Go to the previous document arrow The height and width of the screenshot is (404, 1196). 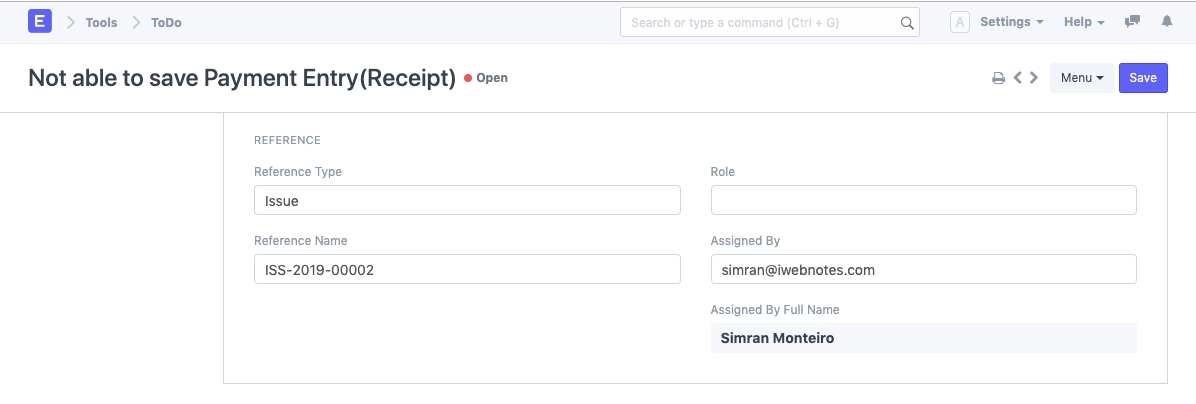[1017, 78]
